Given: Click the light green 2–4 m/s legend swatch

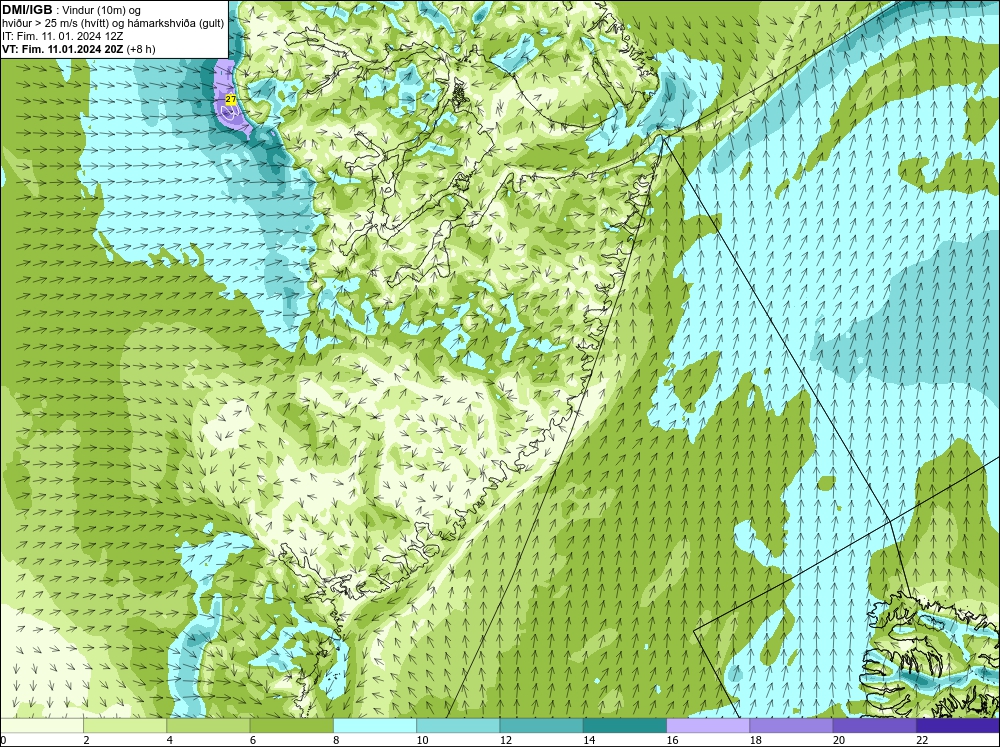Looking at the screenshot, I should [x=125, y=725].
